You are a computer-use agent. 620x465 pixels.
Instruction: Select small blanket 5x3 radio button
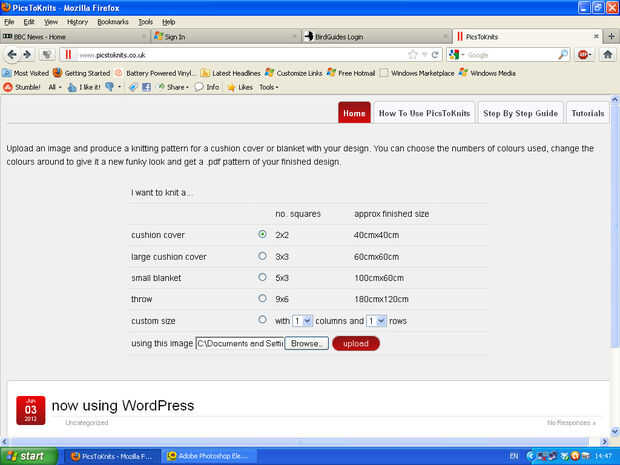(262, 277)
